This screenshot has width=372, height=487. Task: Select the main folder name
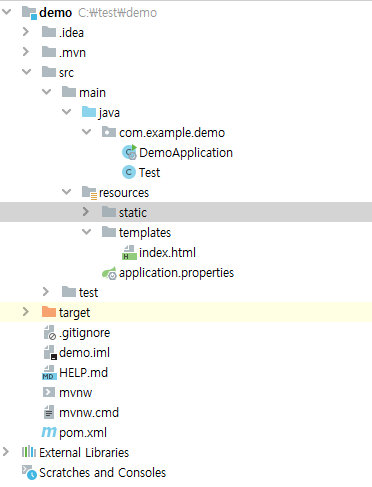[92, 93]
